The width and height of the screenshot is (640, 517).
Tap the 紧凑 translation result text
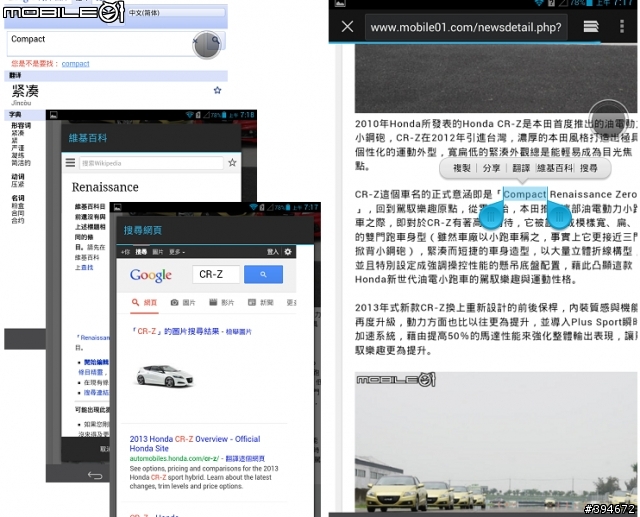[x=25, y=91]
